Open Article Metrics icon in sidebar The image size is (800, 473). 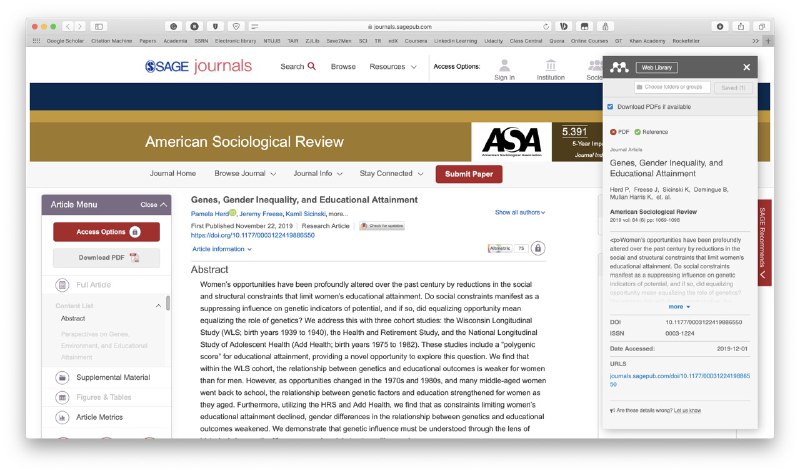point(62,417)
